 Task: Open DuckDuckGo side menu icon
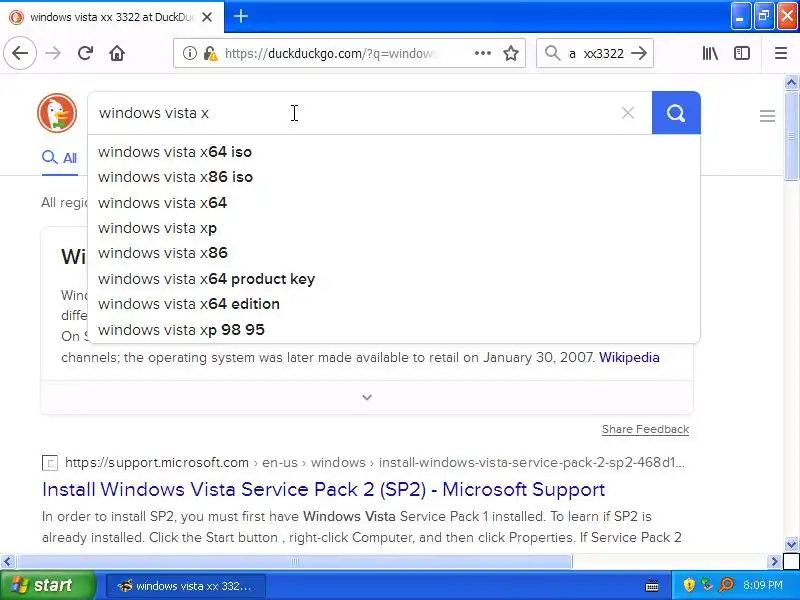[767, 116]
